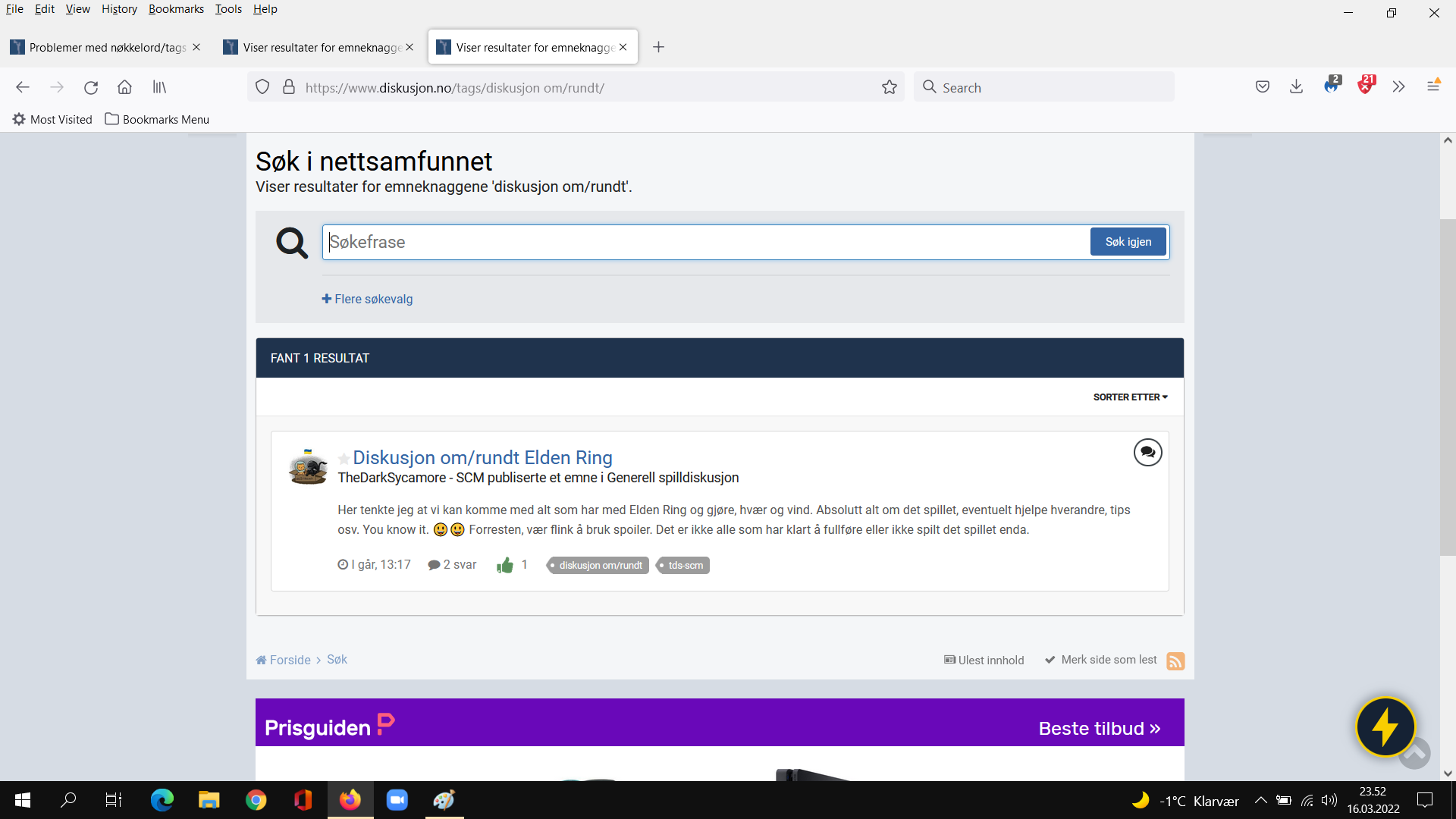Go to 'Forside' breadcrumb link
Image resolution: width=1456 pixels, height=819 pixels.
click(x=283, y=660)
